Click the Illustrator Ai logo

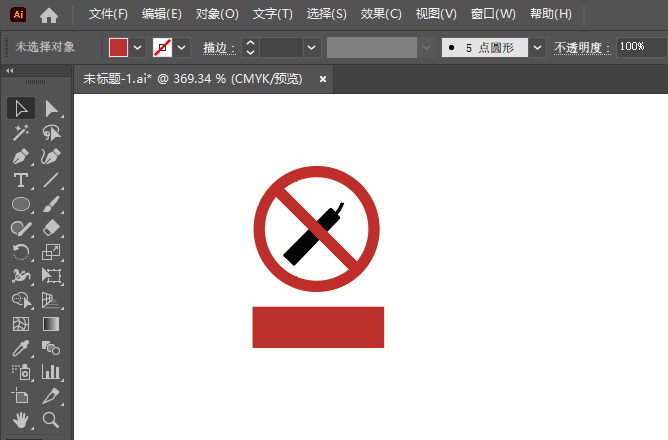pos(18,14)
